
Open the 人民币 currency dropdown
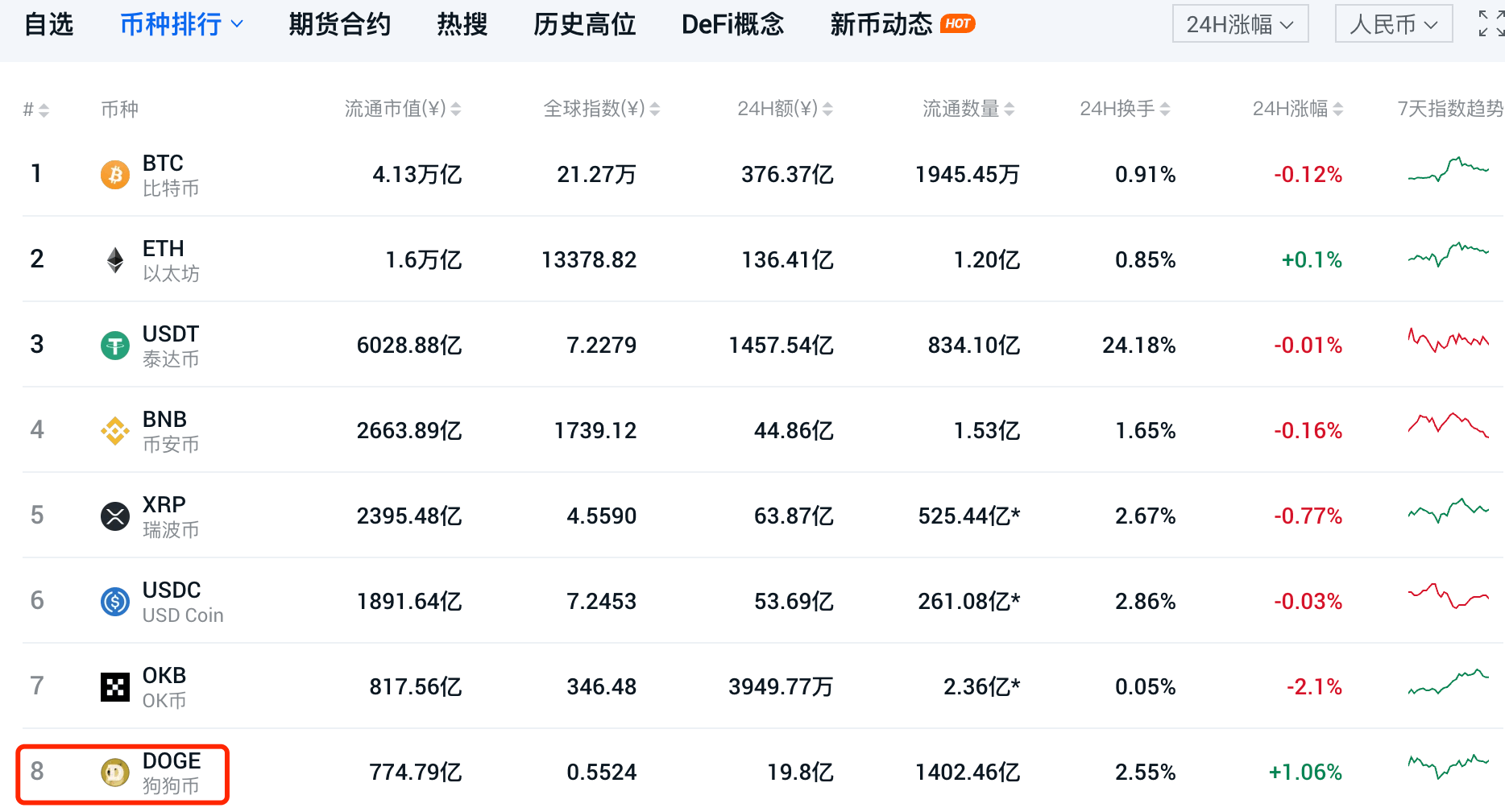click(x=1393, y=24)
